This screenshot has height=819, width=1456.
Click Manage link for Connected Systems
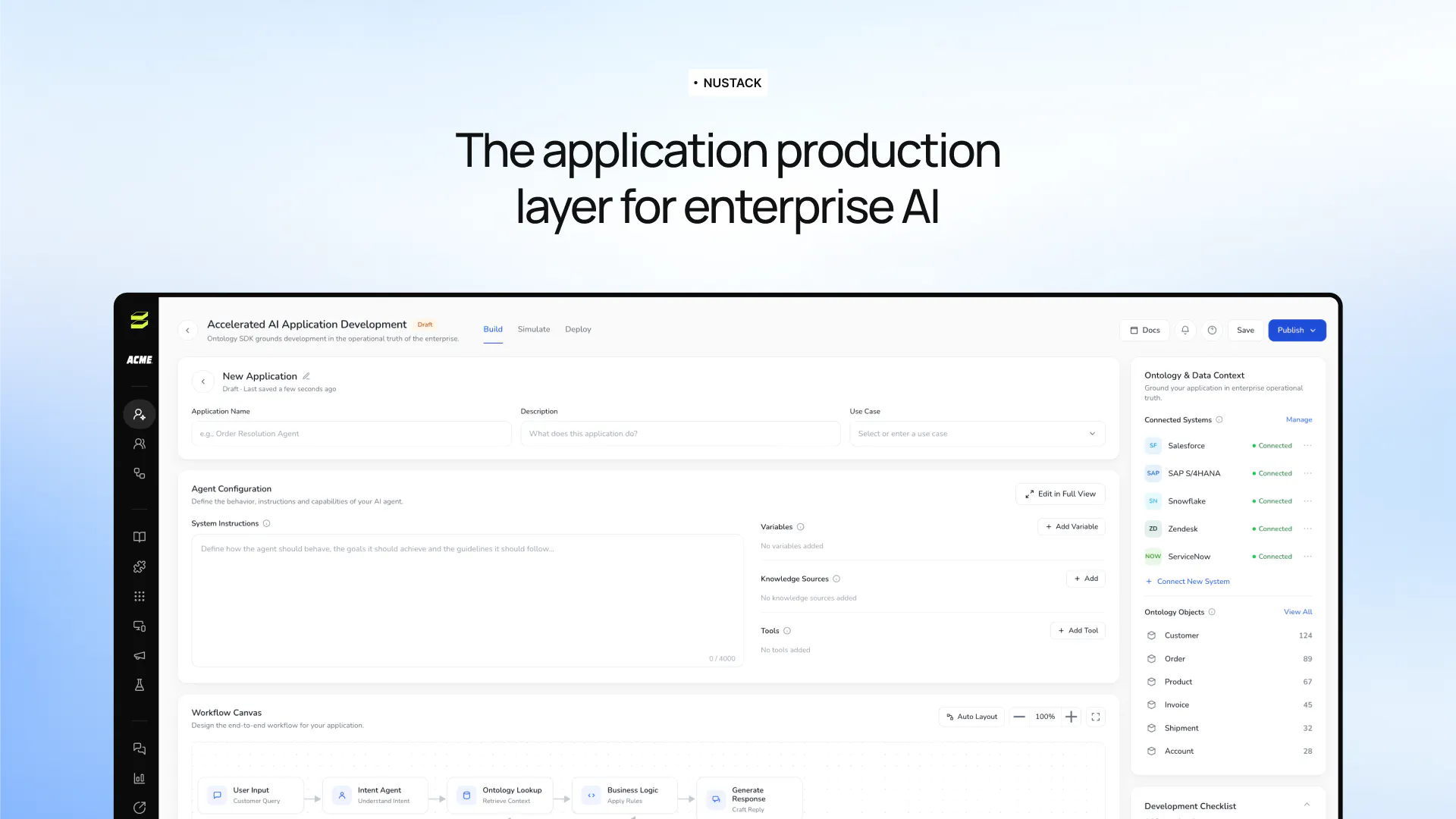[1298, 419]
